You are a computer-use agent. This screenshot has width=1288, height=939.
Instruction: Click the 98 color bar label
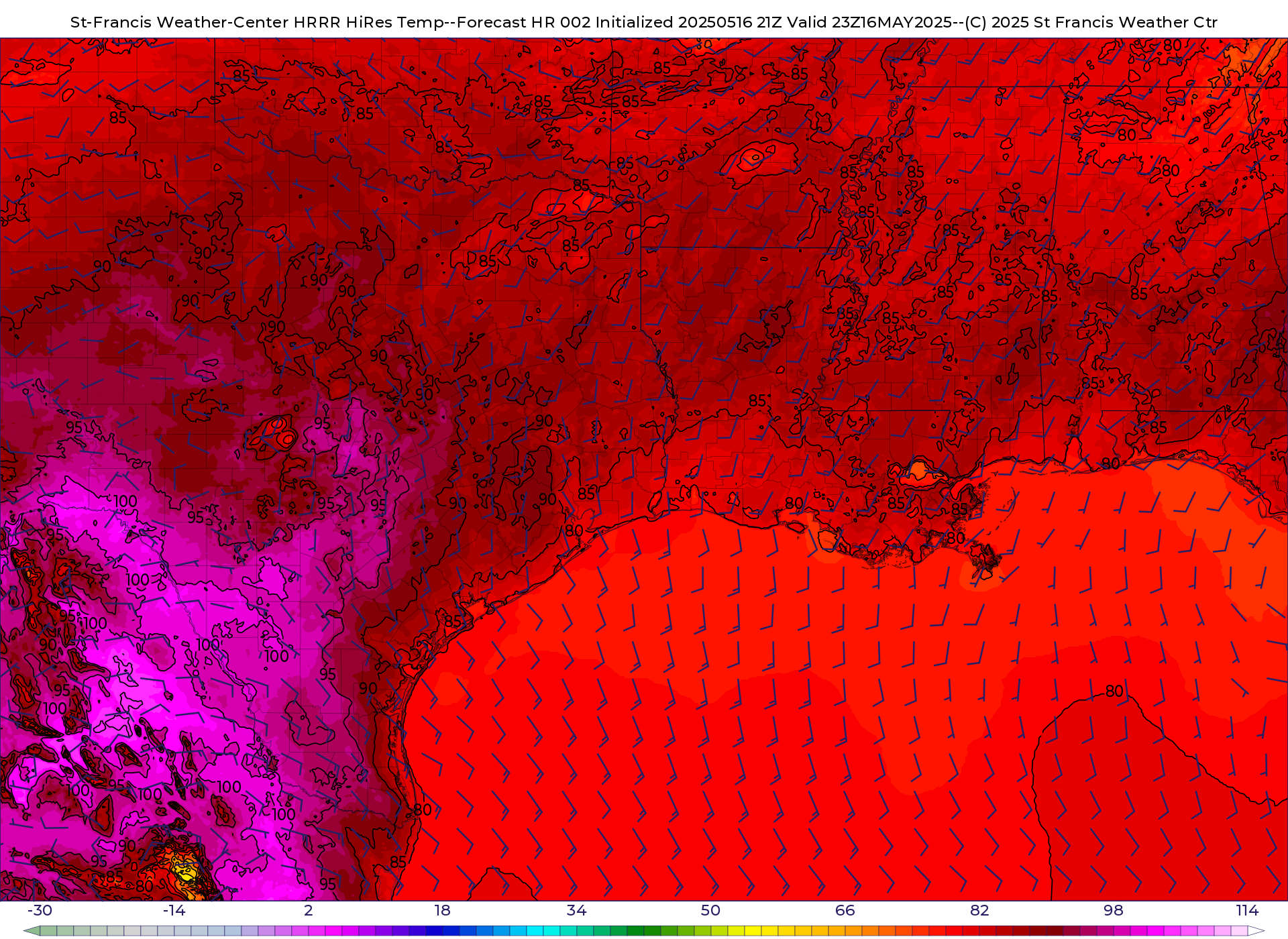point(1114,910)
